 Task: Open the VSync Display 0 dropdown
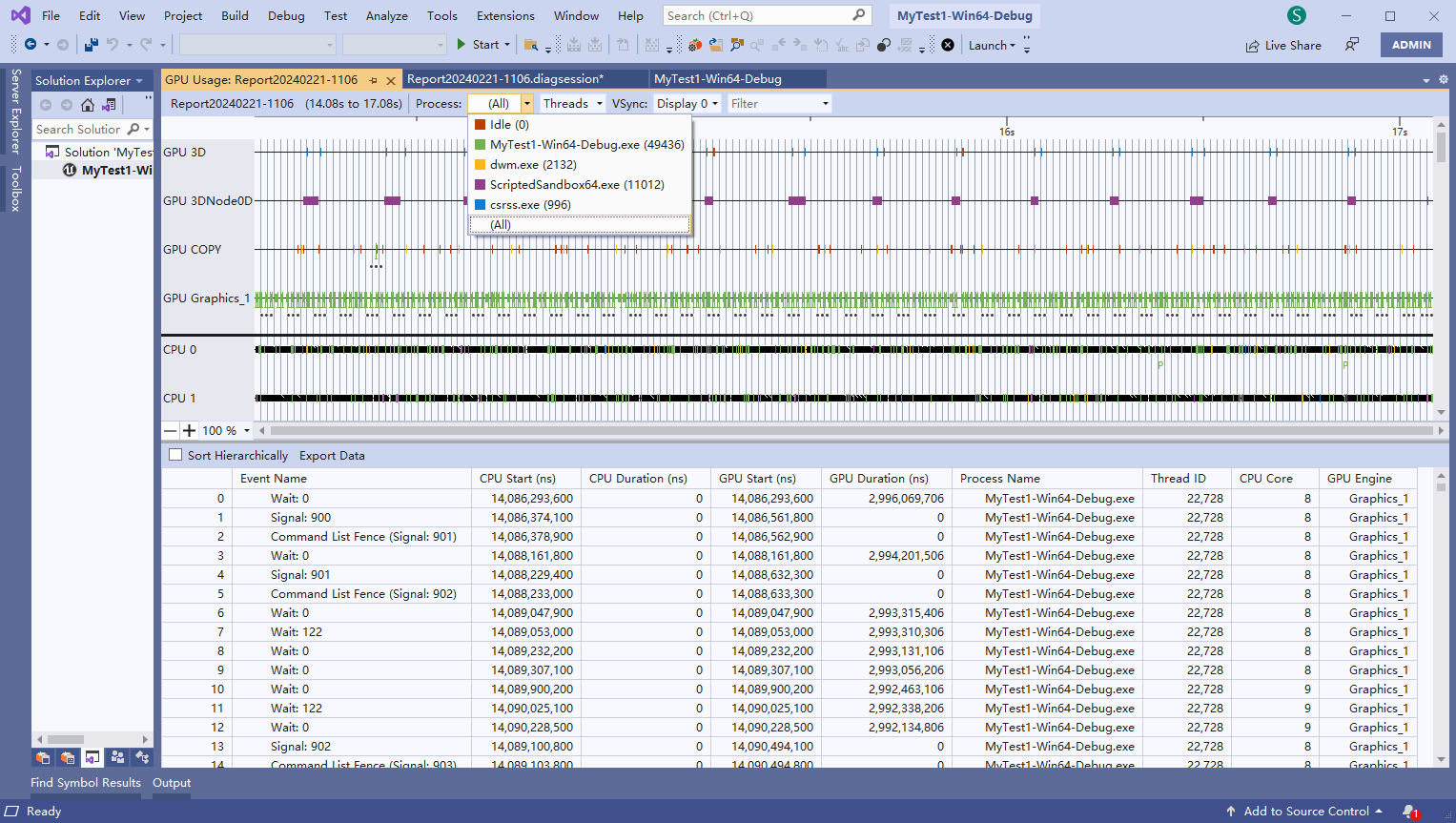coord(687,104)
